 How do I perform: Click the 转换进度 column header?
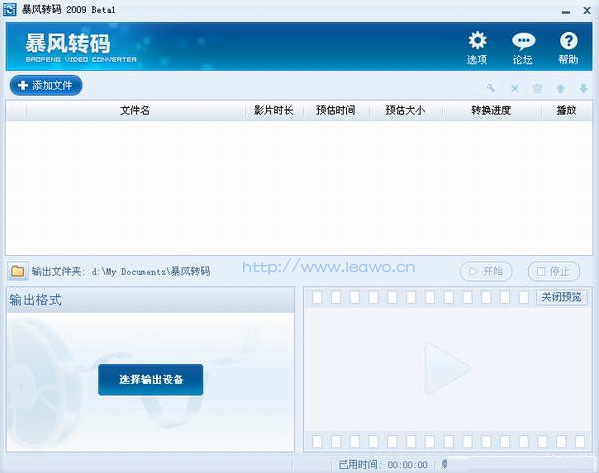(491, 110)
